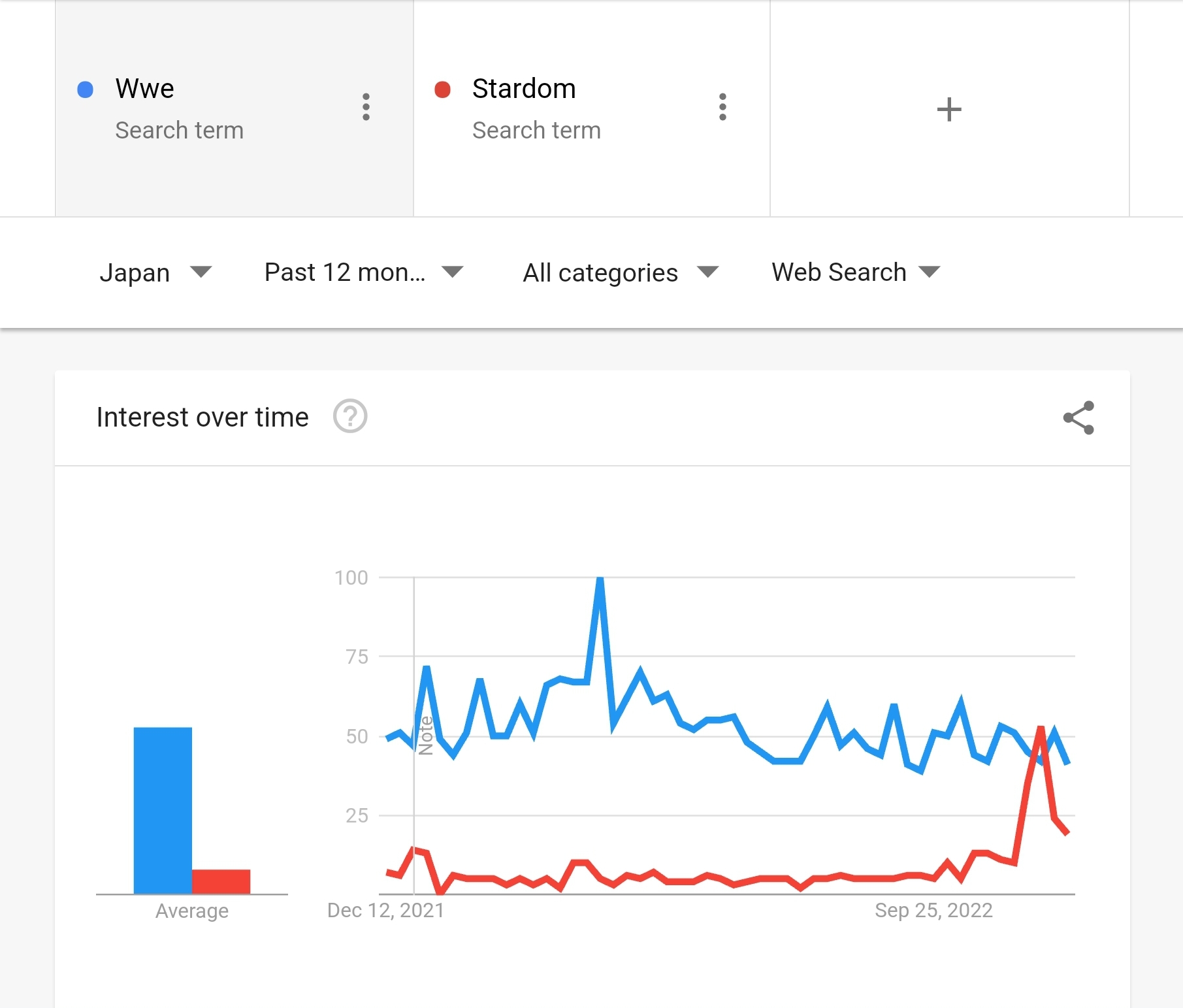Click the share icon for Interest over time
This screenshot has width=1183, height=1008.
point(1078,417)
